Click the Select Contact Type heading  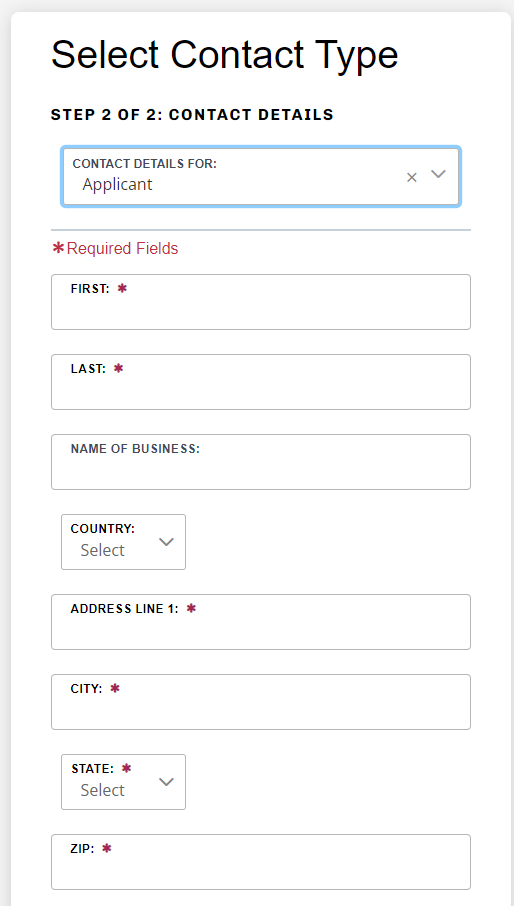[225, 55]
